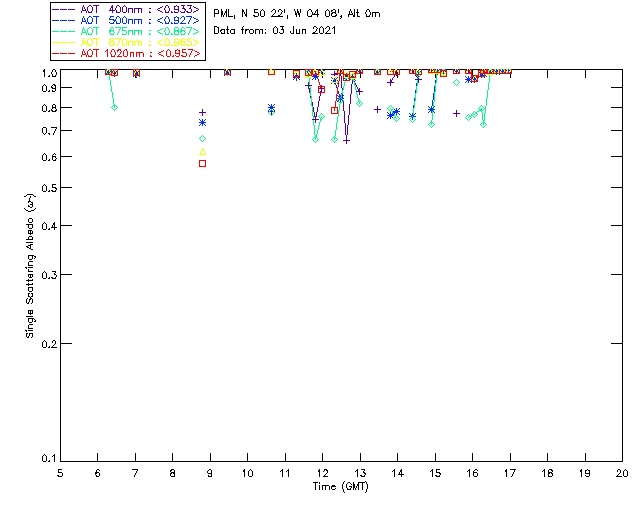The width and height of the screenshot is (640, 512).
Task: Click the 14 on the time axis
Action: tap(398, 473)
